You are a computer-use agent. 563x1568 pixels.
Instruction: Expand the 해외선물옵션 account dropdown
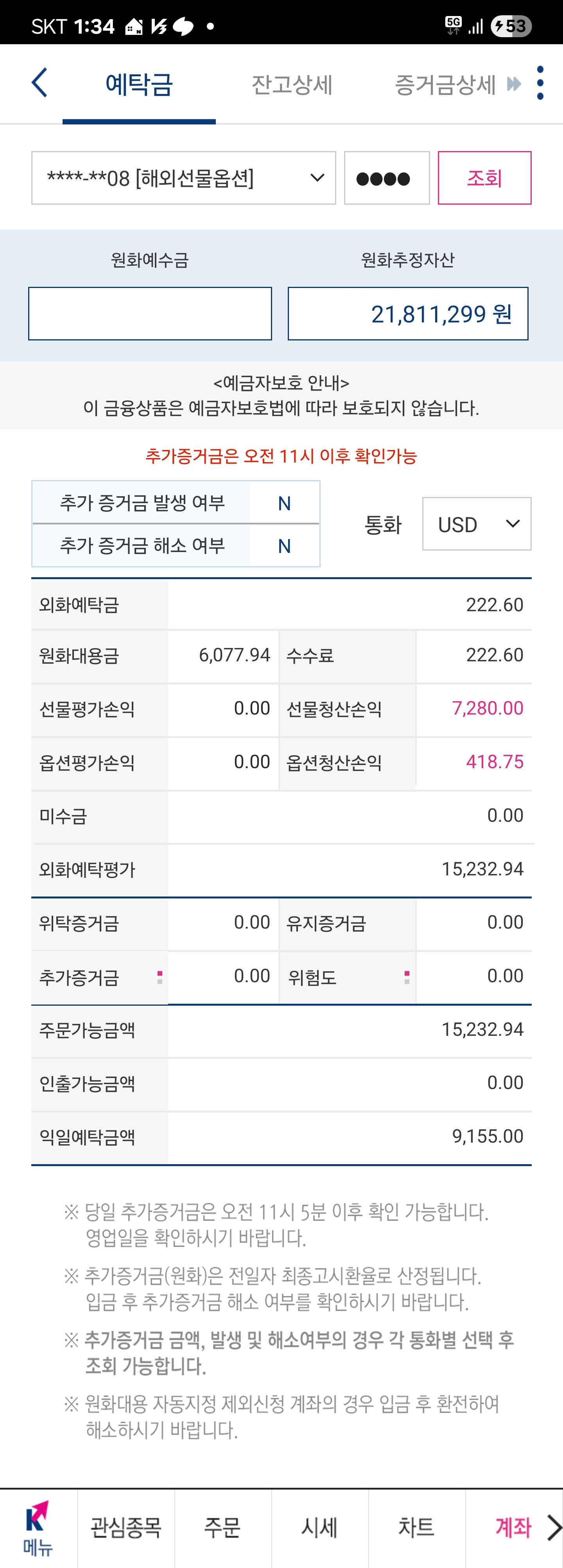tap(184, 178)
